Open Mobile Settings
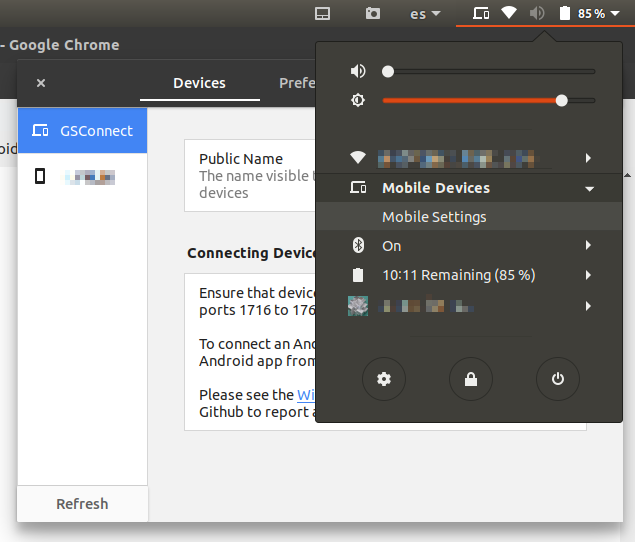The height and width of the screenshot is (542, 635). pyautogui.click(x=469, y=217)
